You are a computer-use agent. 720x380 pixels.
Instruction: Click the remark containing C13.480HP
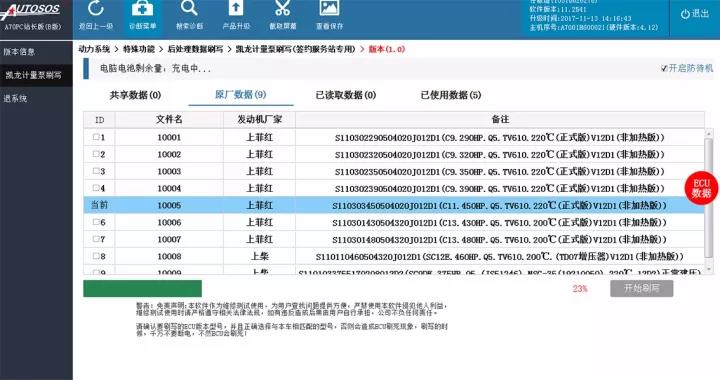tap(500, 239)
